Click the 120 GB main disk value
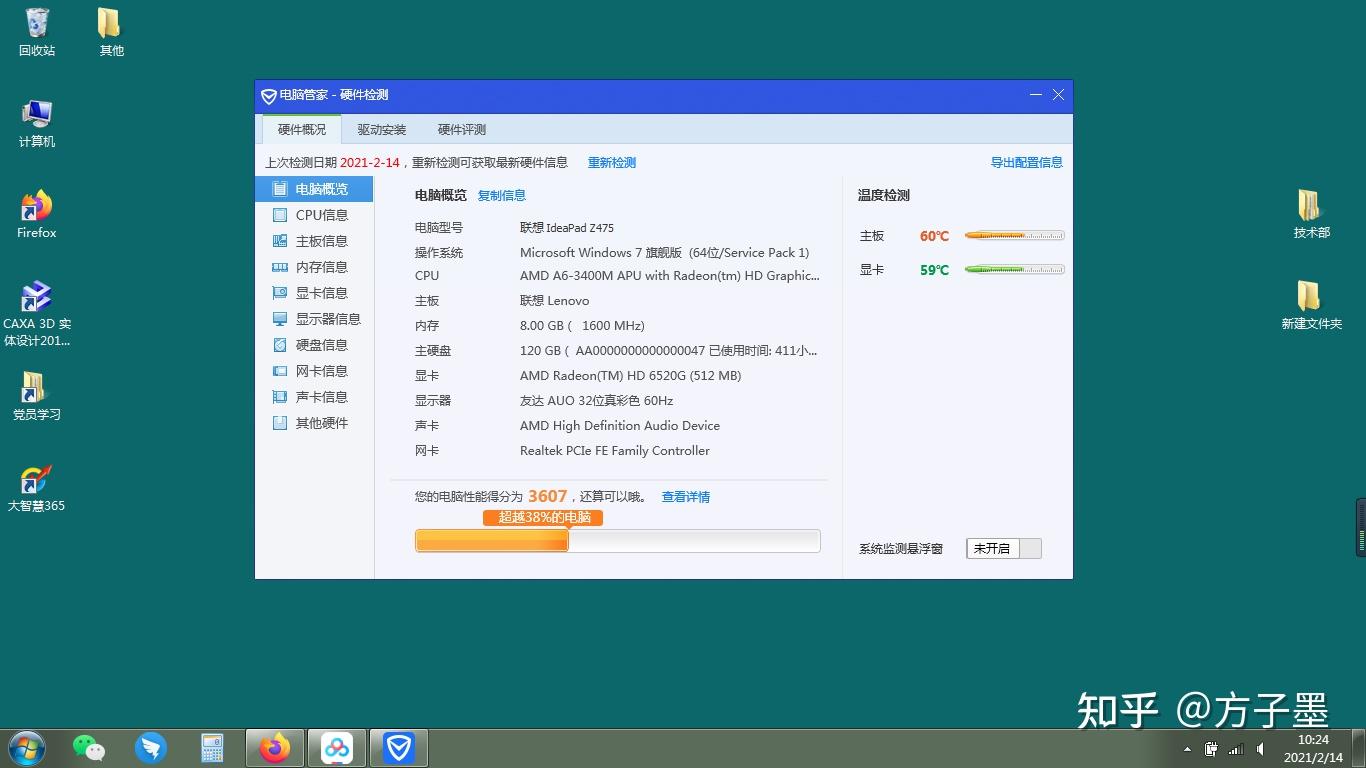Image resolution: width=1366 pixels, height=768 pixels. click(669, 351)
